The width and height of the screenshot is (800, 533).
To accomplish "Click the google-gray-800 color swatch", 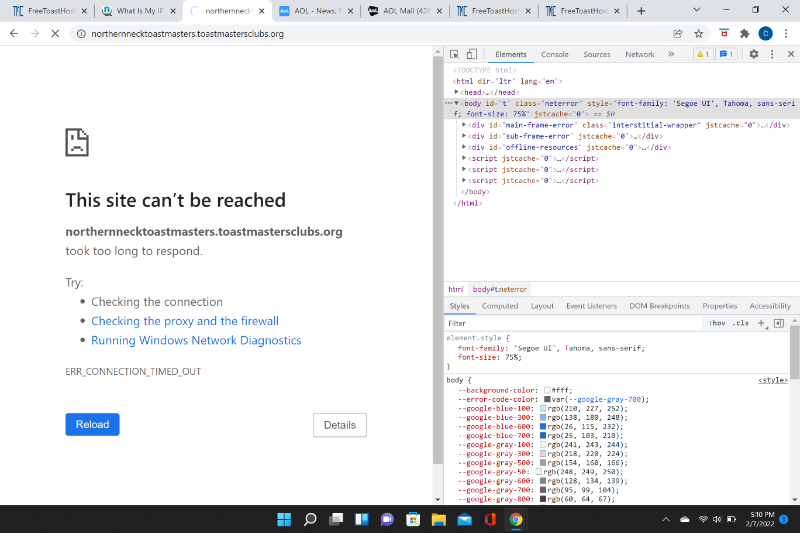I will click(x=543, y=499).
